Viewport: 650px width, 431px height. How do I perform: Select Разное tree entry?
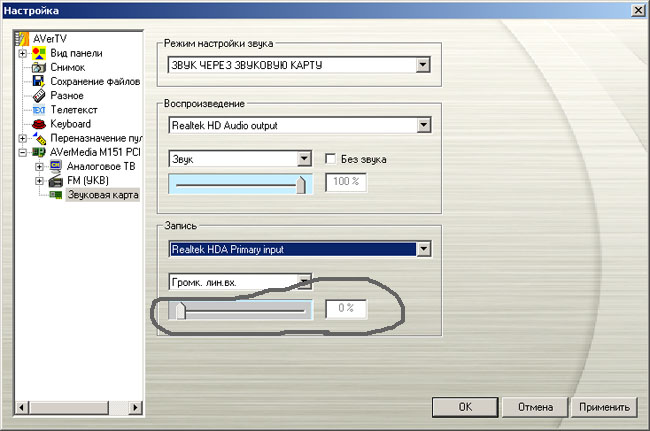coord(67,95)
